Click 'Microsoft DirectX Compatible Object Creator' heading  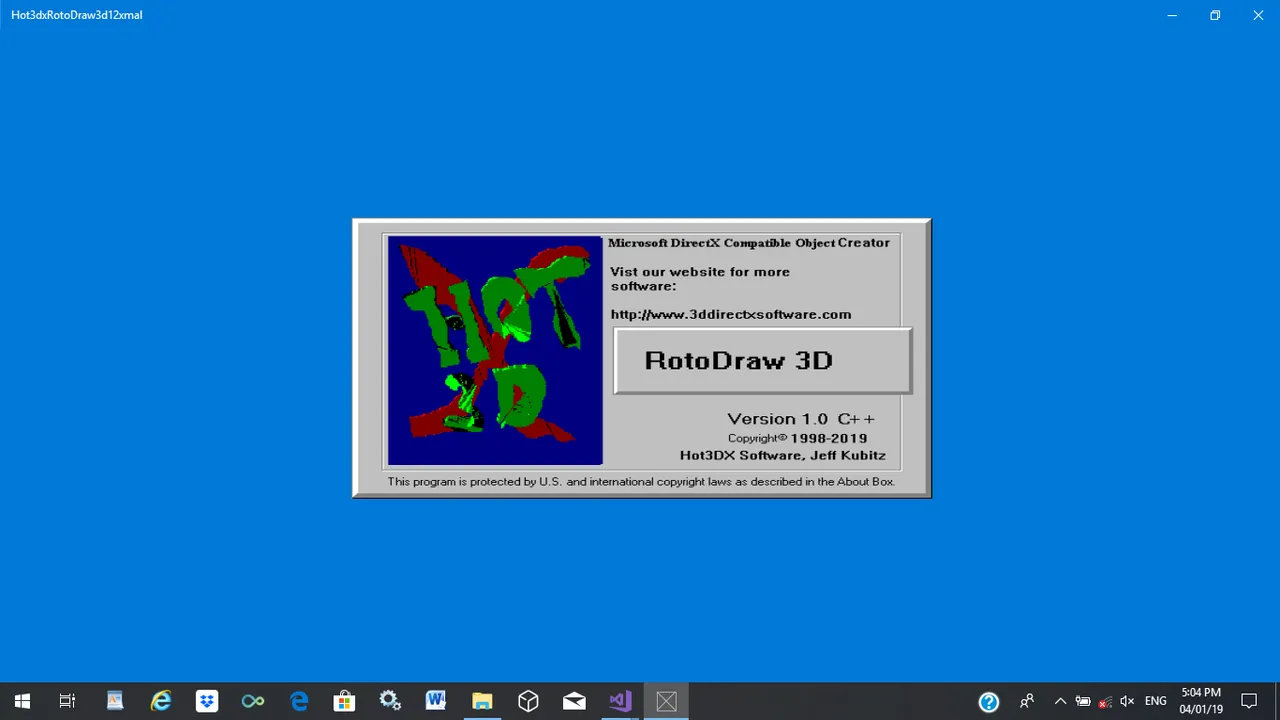(x=749, y=243)
